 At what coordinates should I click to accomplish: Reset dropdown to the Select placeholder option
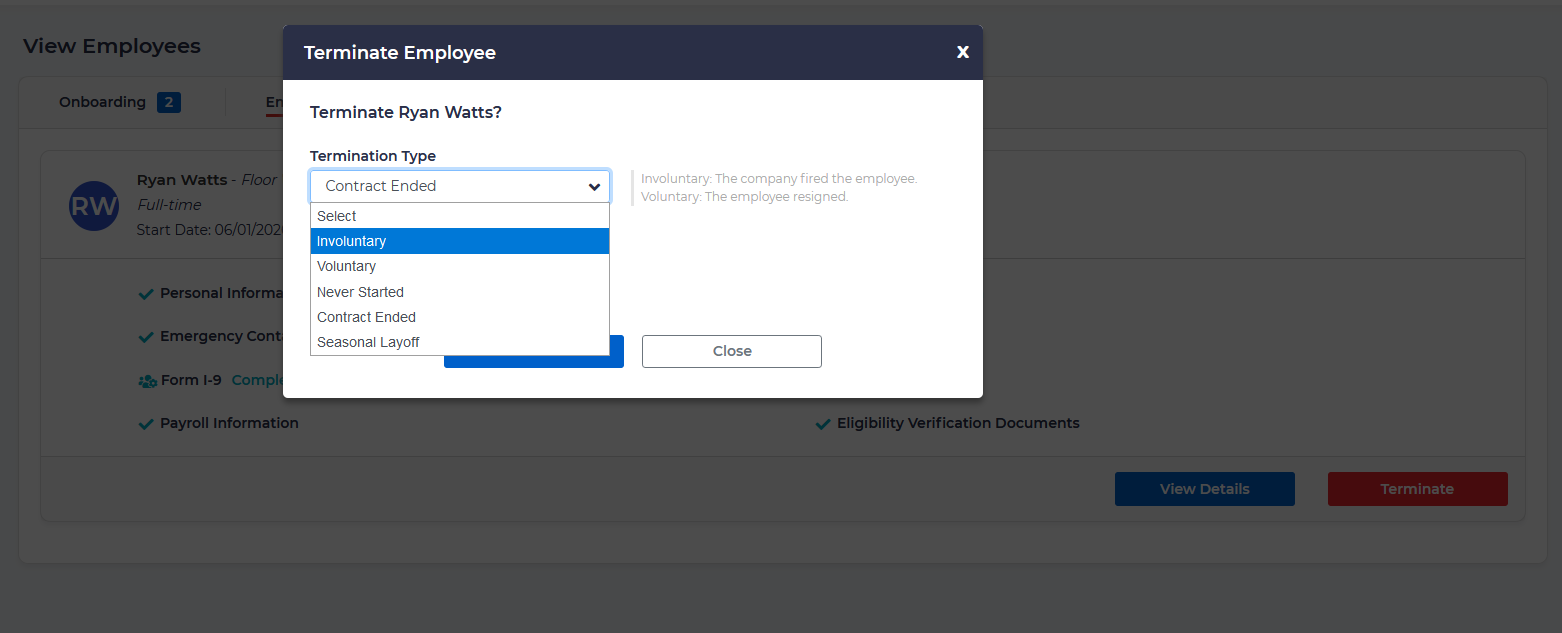[x=459, y=216]
